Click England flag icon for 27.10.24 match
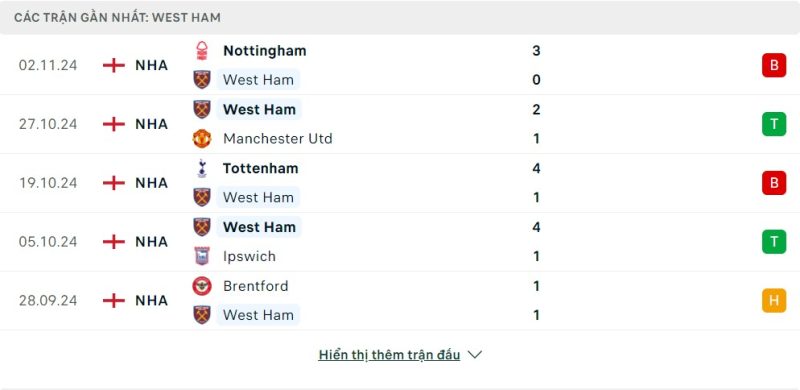Screen dimensions: 800x390 coord(114,124)
